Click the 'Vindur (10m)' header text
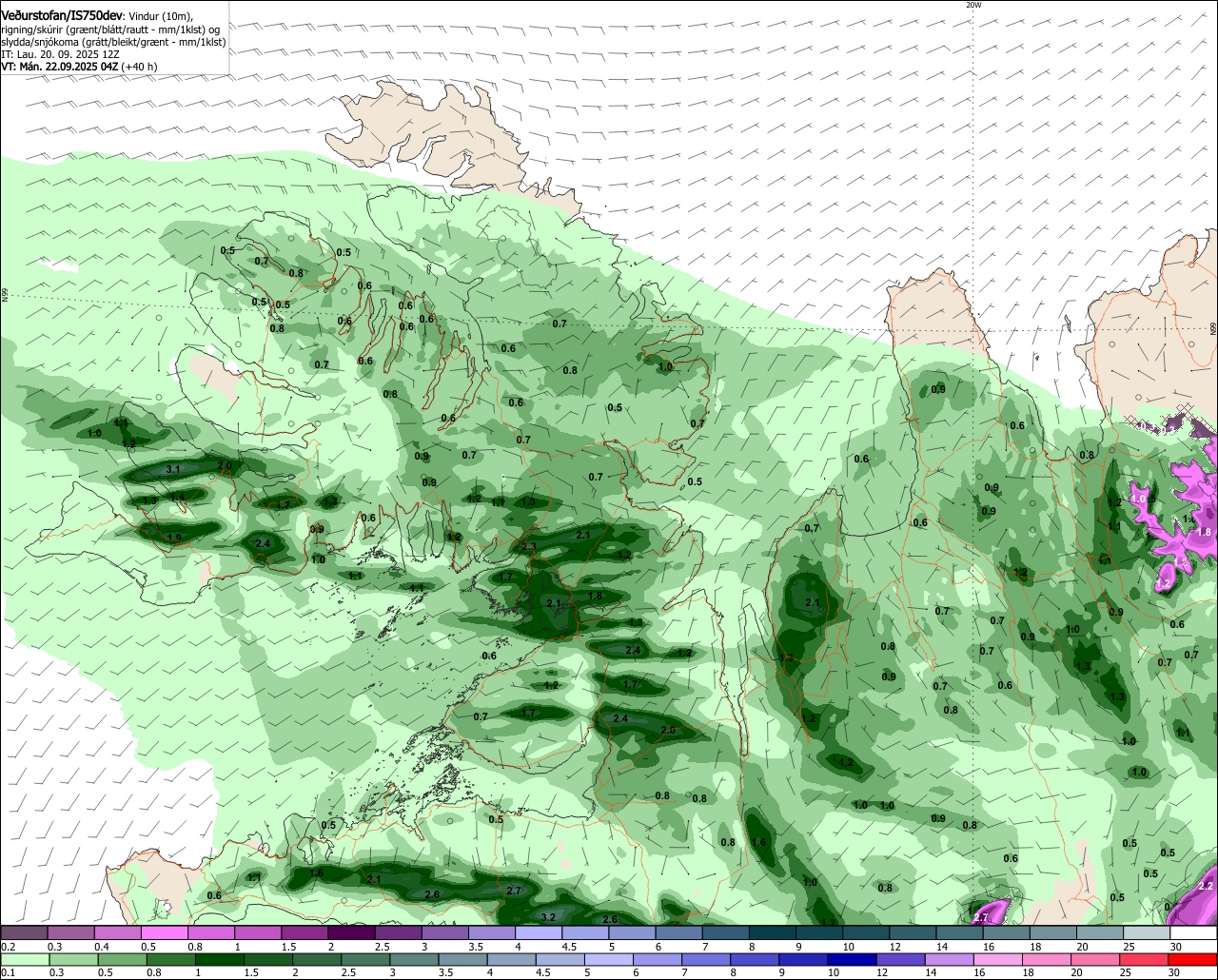Screen dimensions: 1218x980 coord(160,16)
